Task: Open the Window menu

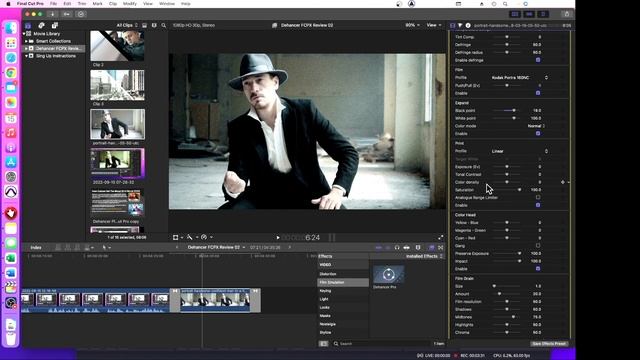Action: pyautogui.click(x=167, y=4)
